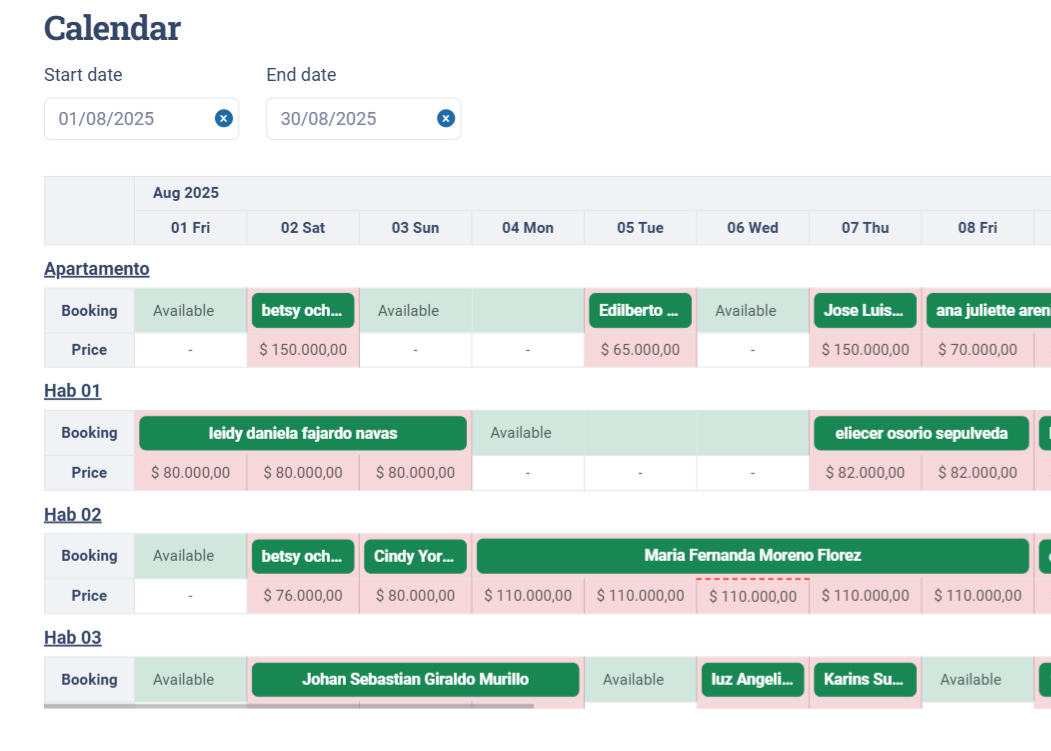Screen dimensions: 1051x751
Task: Open the Hab 03 listing link
Action: coord(72,637)
